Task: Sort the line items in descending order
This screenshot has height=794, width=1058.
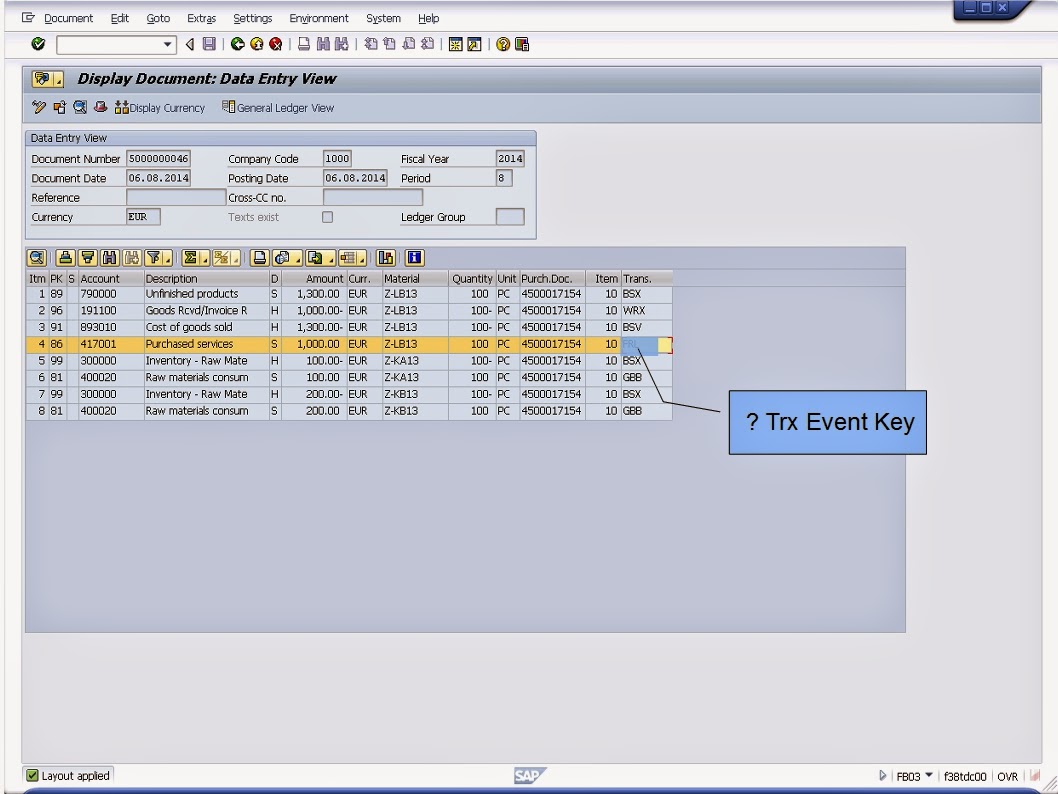Action: [x=88, y=258]
